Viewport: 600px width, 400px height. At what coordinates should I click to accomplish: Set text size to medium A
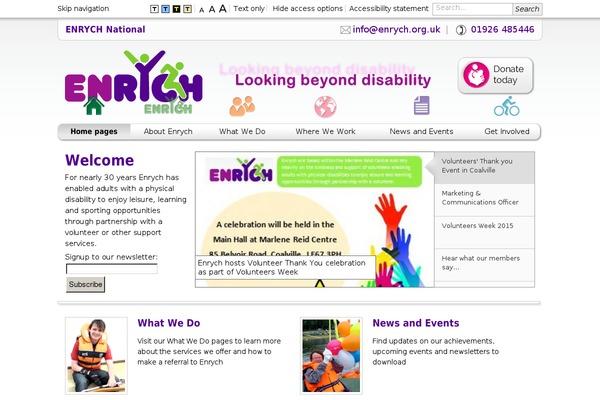(x=212, y=9)
